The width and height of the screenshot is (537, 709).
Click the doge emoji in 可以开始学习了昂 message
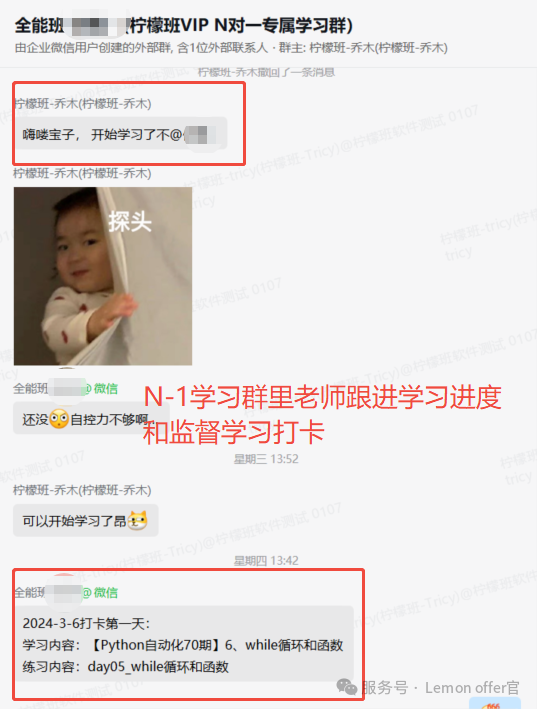point(138,520)
